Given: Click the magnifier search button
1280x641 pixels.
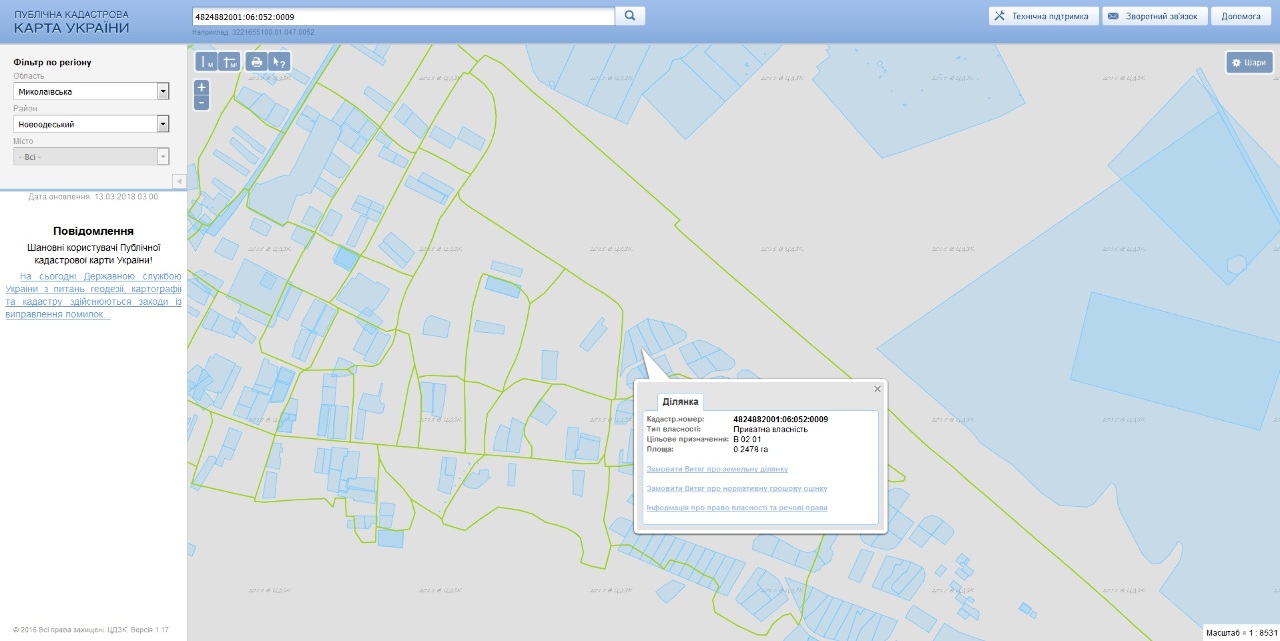Looking at the screenshot, I should click(630, 16).
